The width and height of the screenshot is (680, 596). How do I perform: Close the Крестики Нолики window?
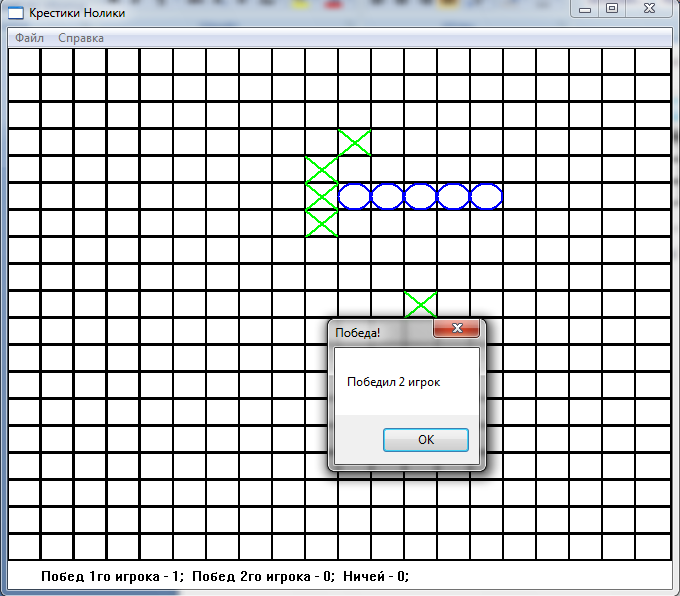649,9
